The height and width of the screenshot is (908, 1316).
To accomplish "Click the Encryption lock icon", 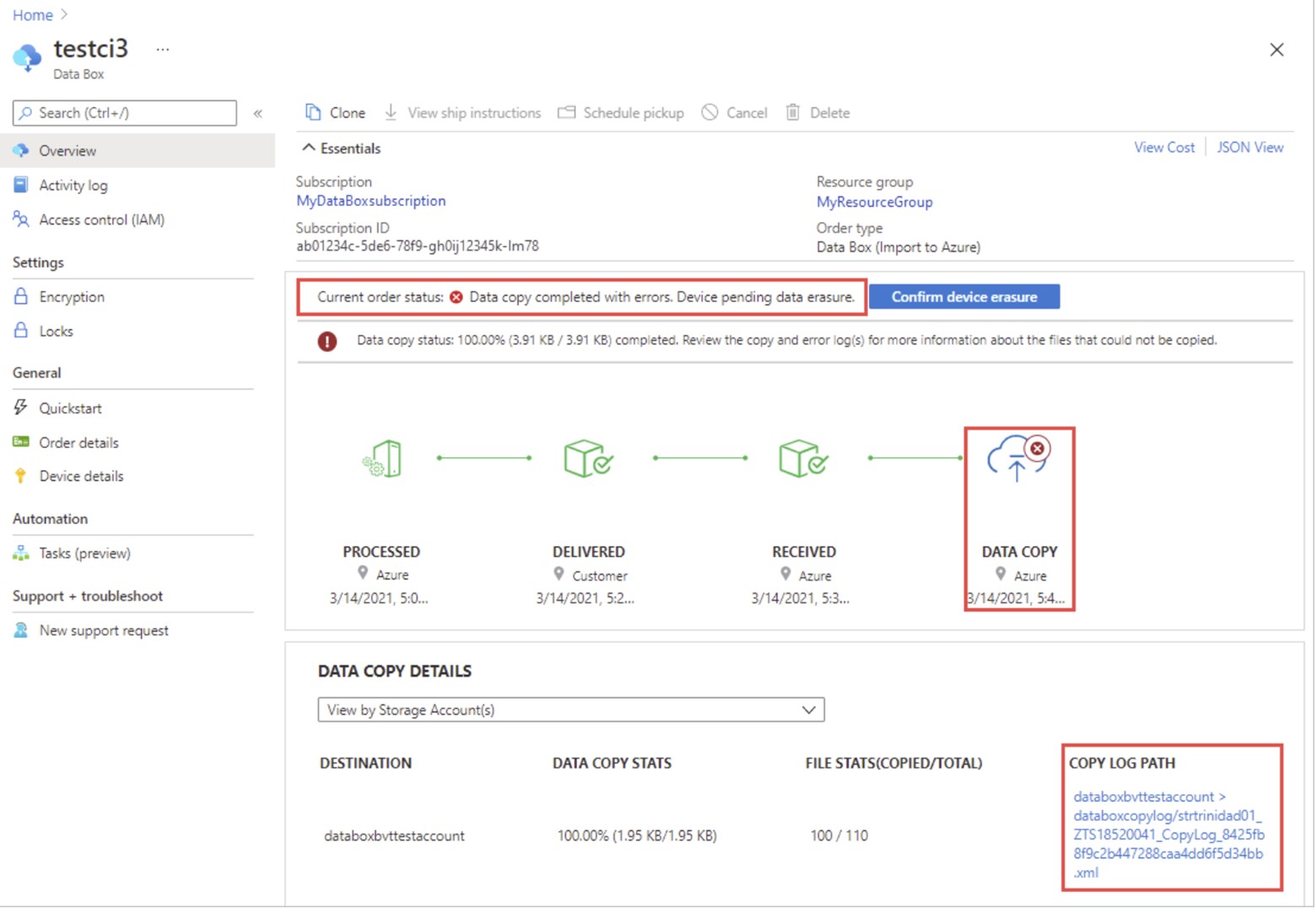I will (21, 296).
